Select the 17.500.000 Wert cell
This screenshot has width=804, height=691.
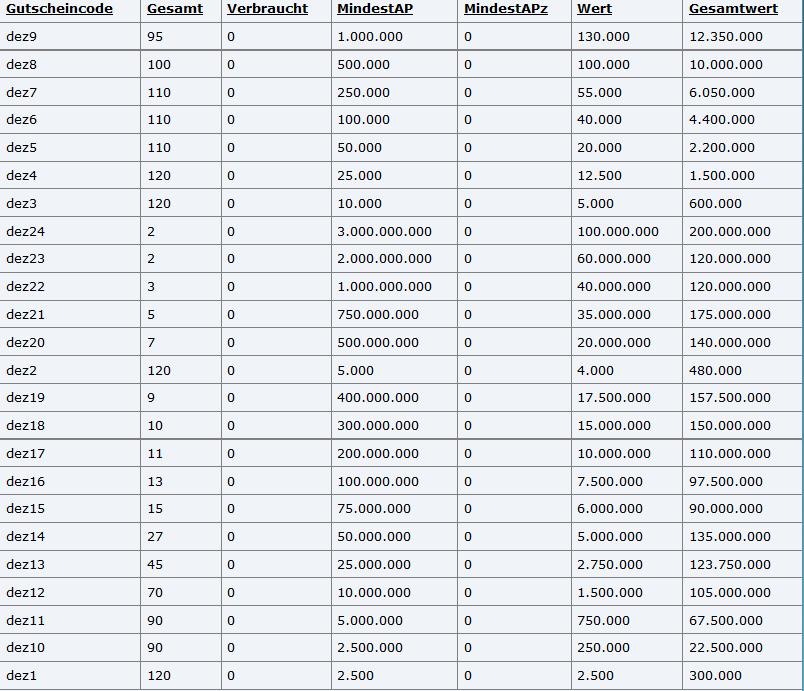[614, 398]
